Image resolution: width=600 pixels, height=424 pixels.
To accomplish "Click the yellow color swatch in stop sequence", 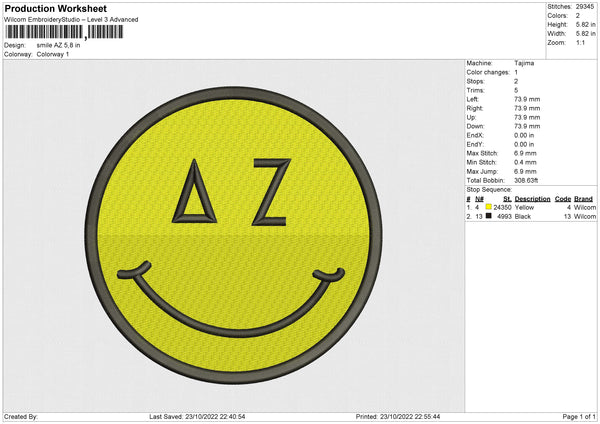I will click(488, 207).
